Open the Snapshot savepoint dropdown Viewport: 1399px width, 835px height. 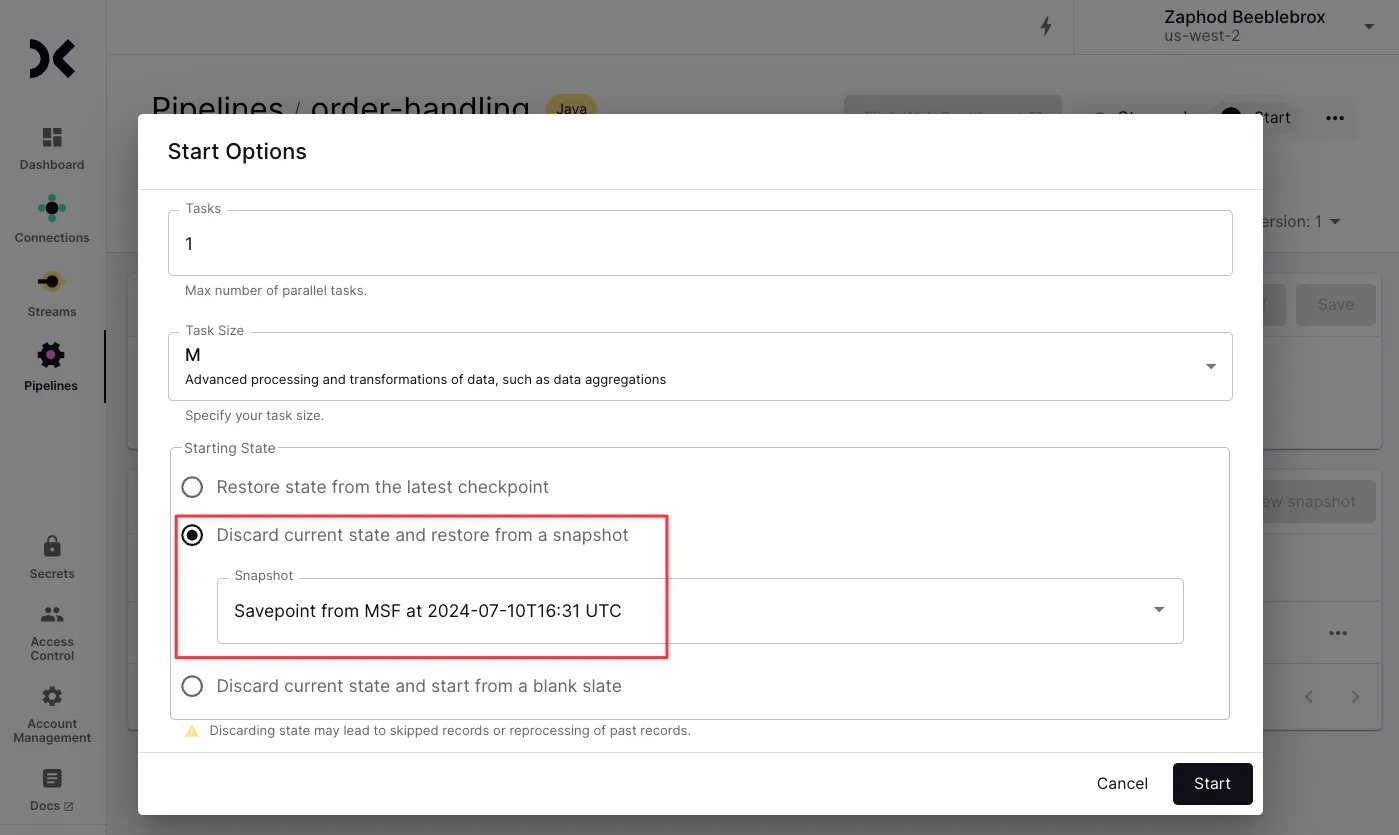[x=1158, y=610]
